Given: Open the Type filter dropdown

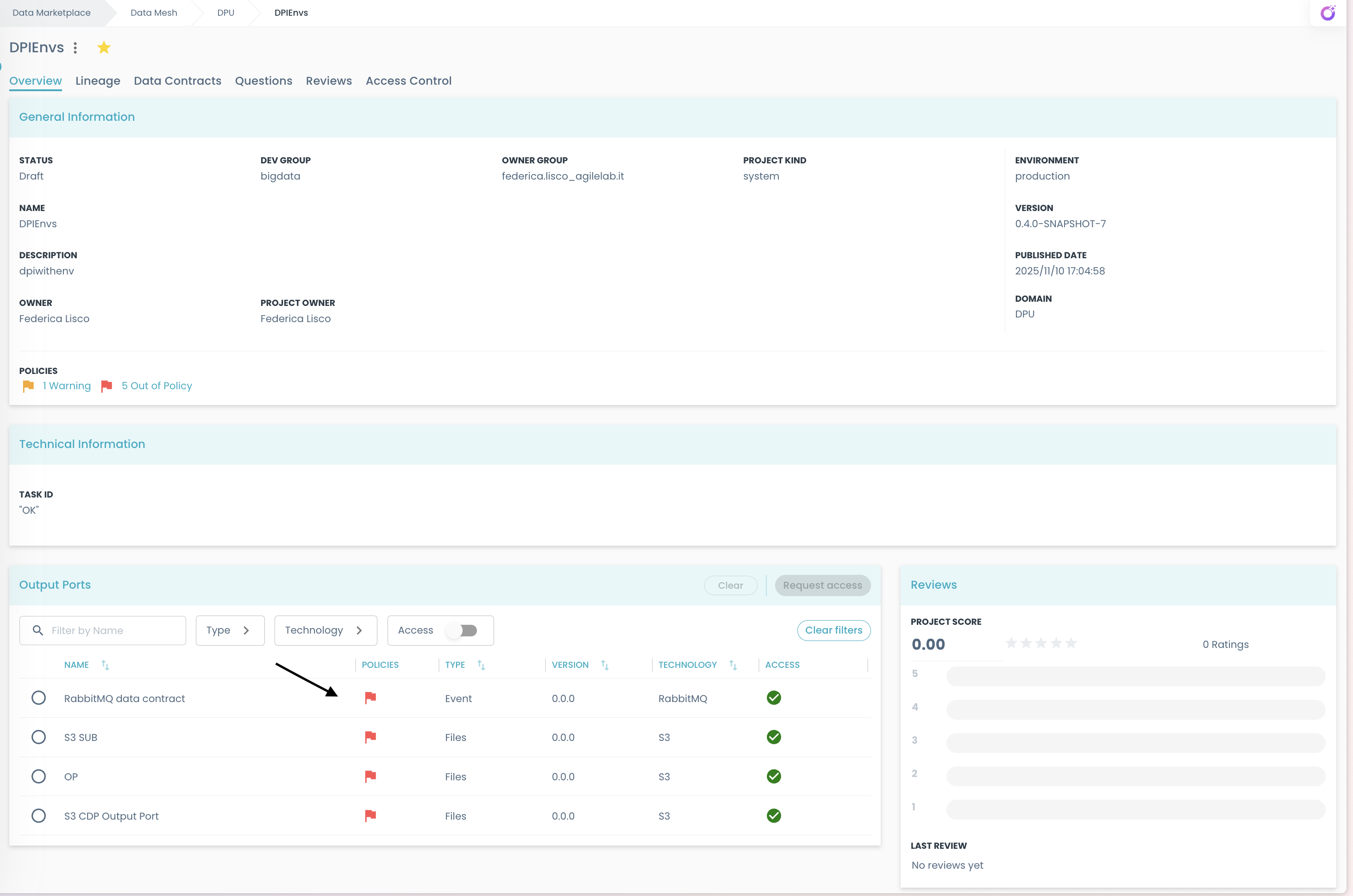Looking at the screenshot, I should pos(230,630).
